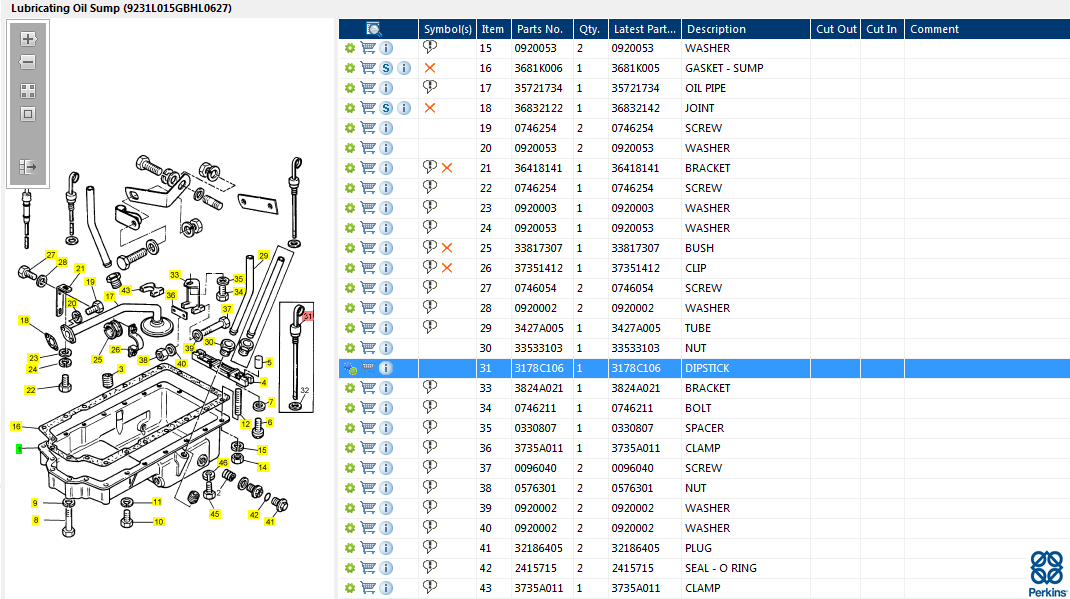Select callout 18 on the diagram
The height and width of the screenshot is (599, 1070).
click(25, 320)
